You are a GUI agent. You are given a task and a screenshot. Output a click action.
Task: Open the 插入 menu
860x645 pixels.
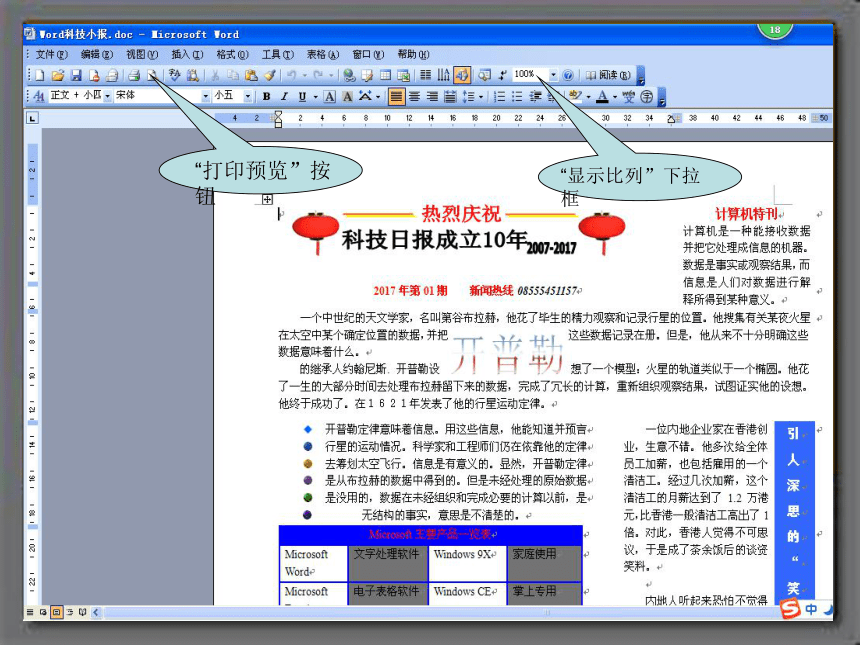point(187,54)
